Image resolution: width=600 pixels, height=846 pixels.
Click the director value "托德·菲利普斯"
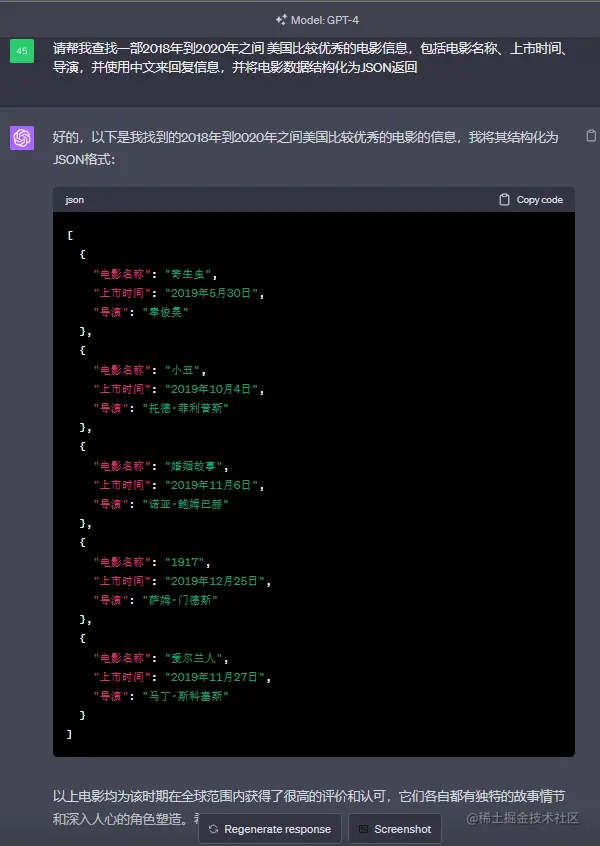point(186,408)
